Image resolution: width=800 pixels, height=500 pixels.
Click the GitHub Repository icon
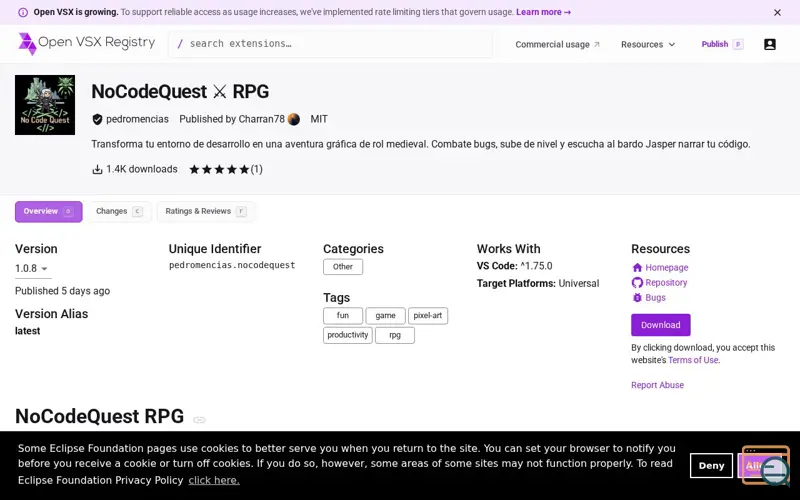[x=637, y=283]
